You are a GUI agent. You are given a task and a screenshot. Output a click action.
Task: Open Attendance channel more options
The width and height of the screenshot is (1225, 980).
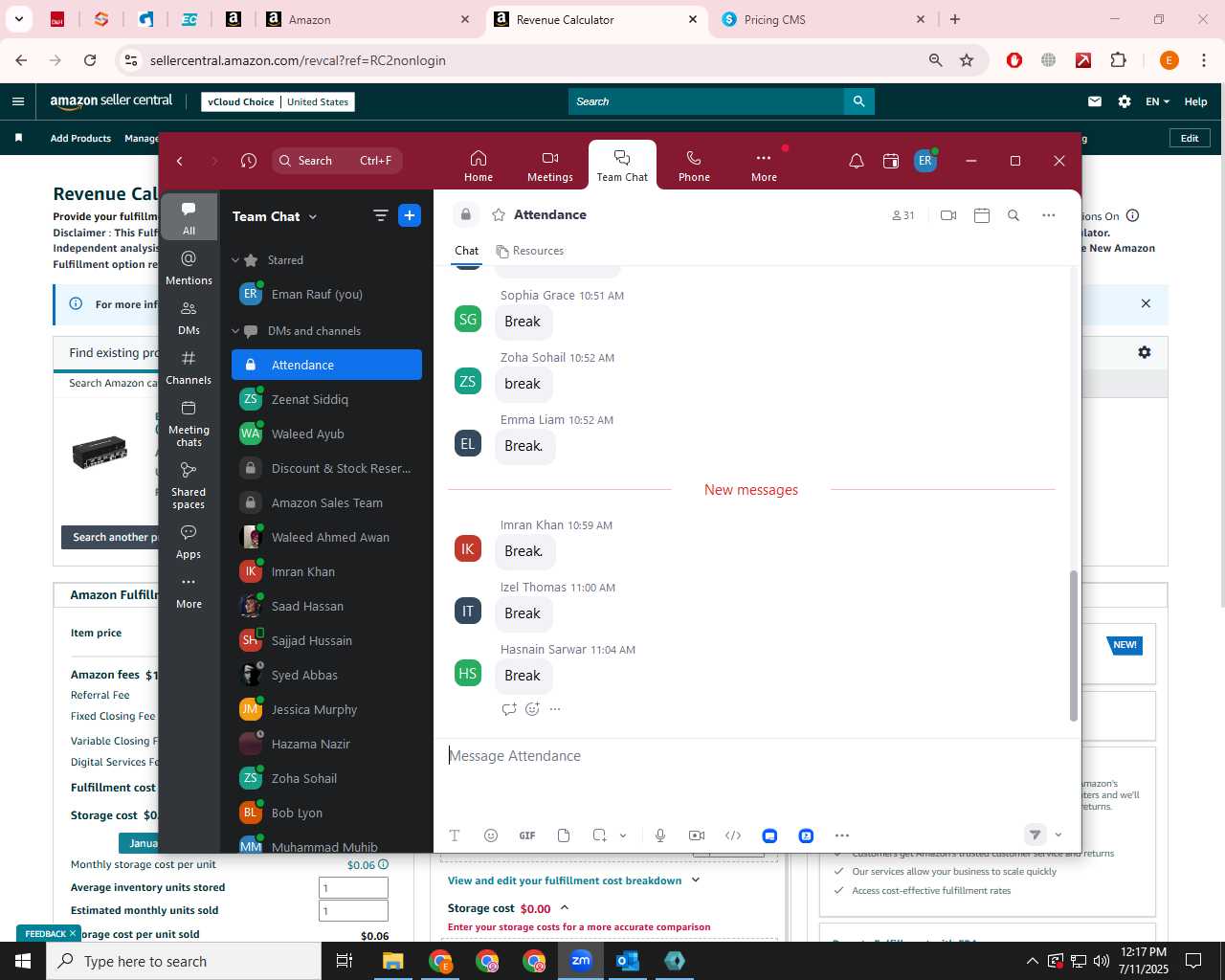click(1049, 215)
